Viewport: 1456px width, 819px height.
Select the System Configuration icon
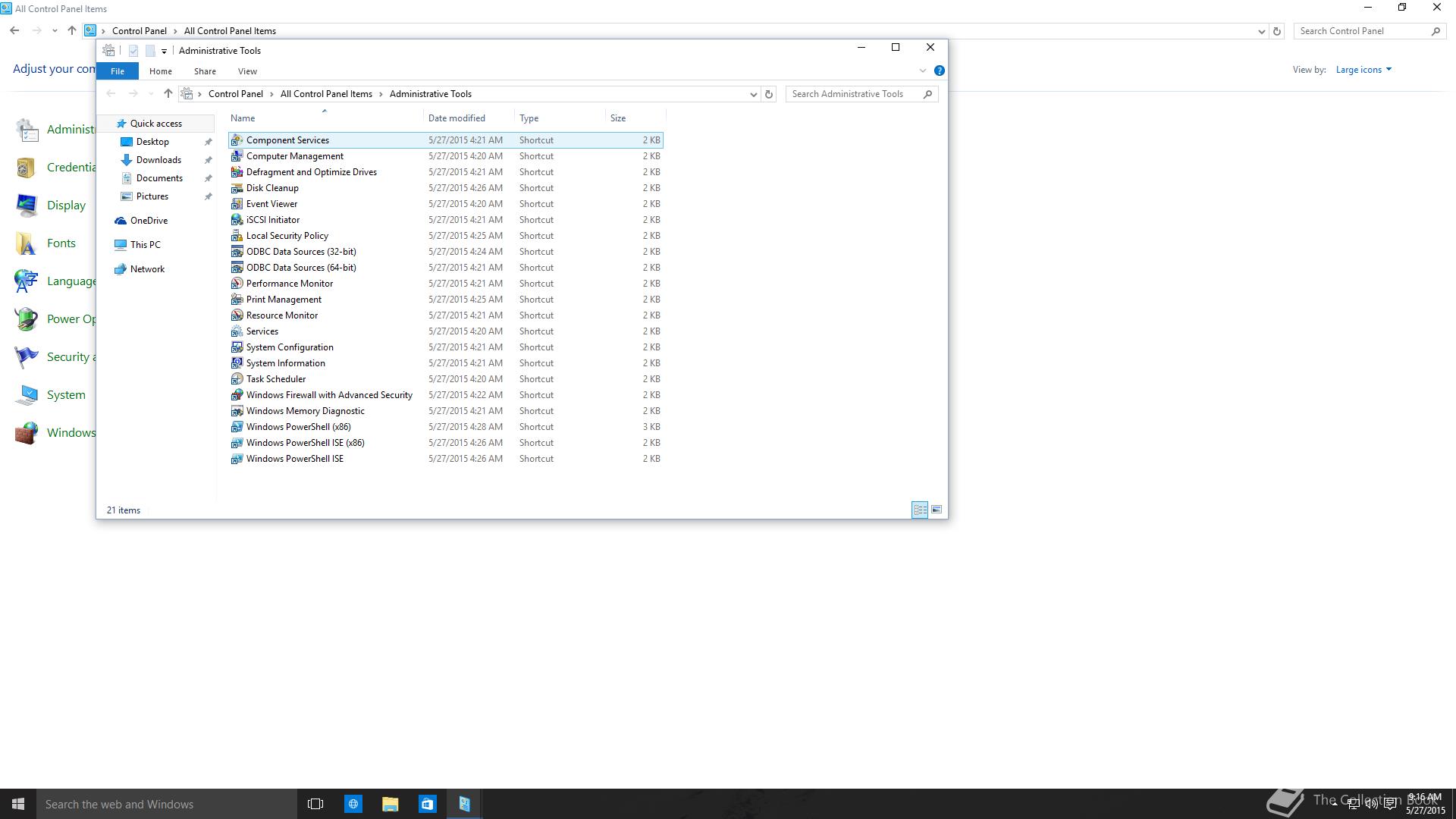(x=237, y=347)
